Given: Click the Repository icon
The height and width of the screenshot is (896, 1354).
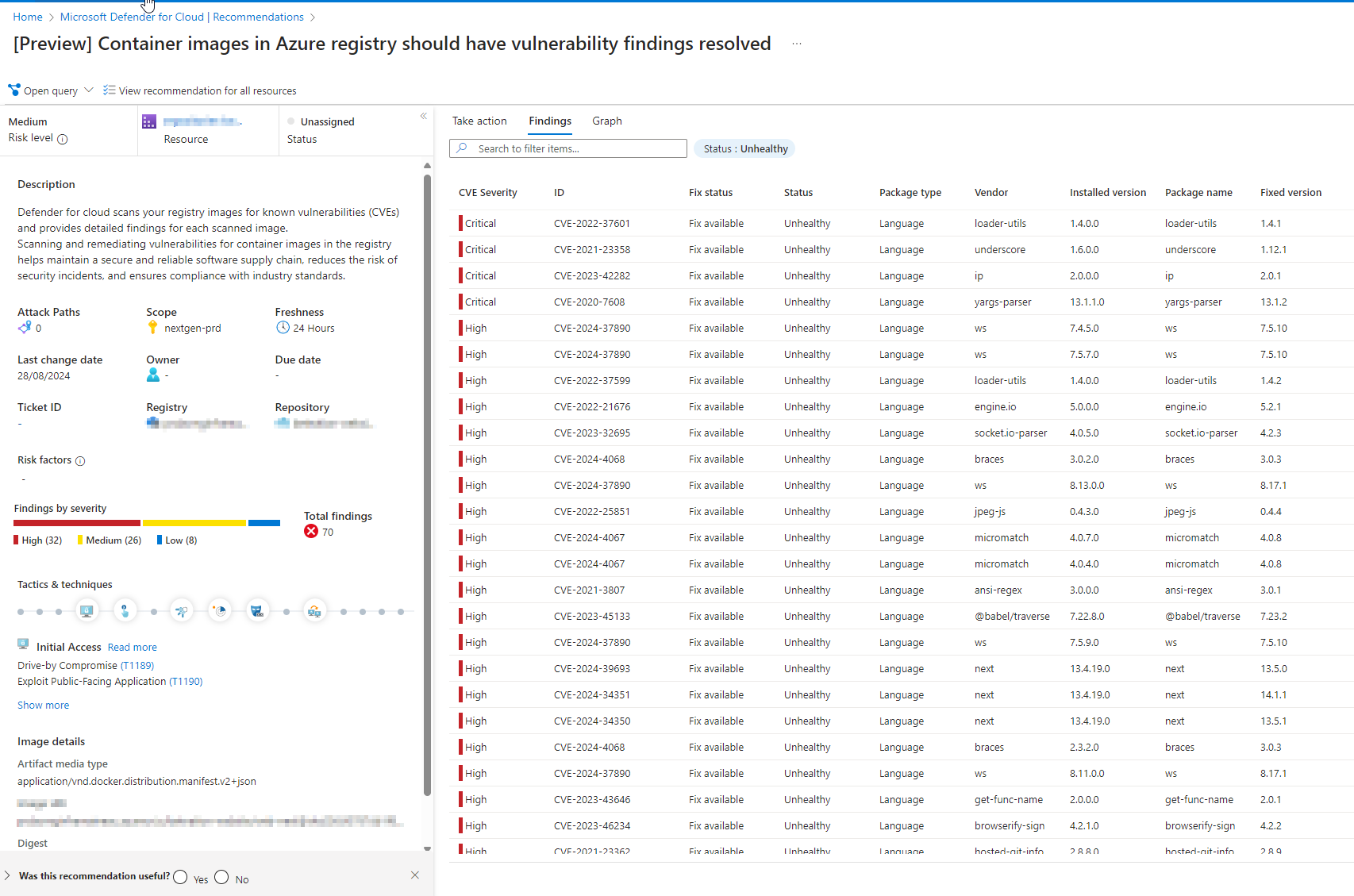Looking at the screenshot, I should pyautogui.click(x=282, y=422).
